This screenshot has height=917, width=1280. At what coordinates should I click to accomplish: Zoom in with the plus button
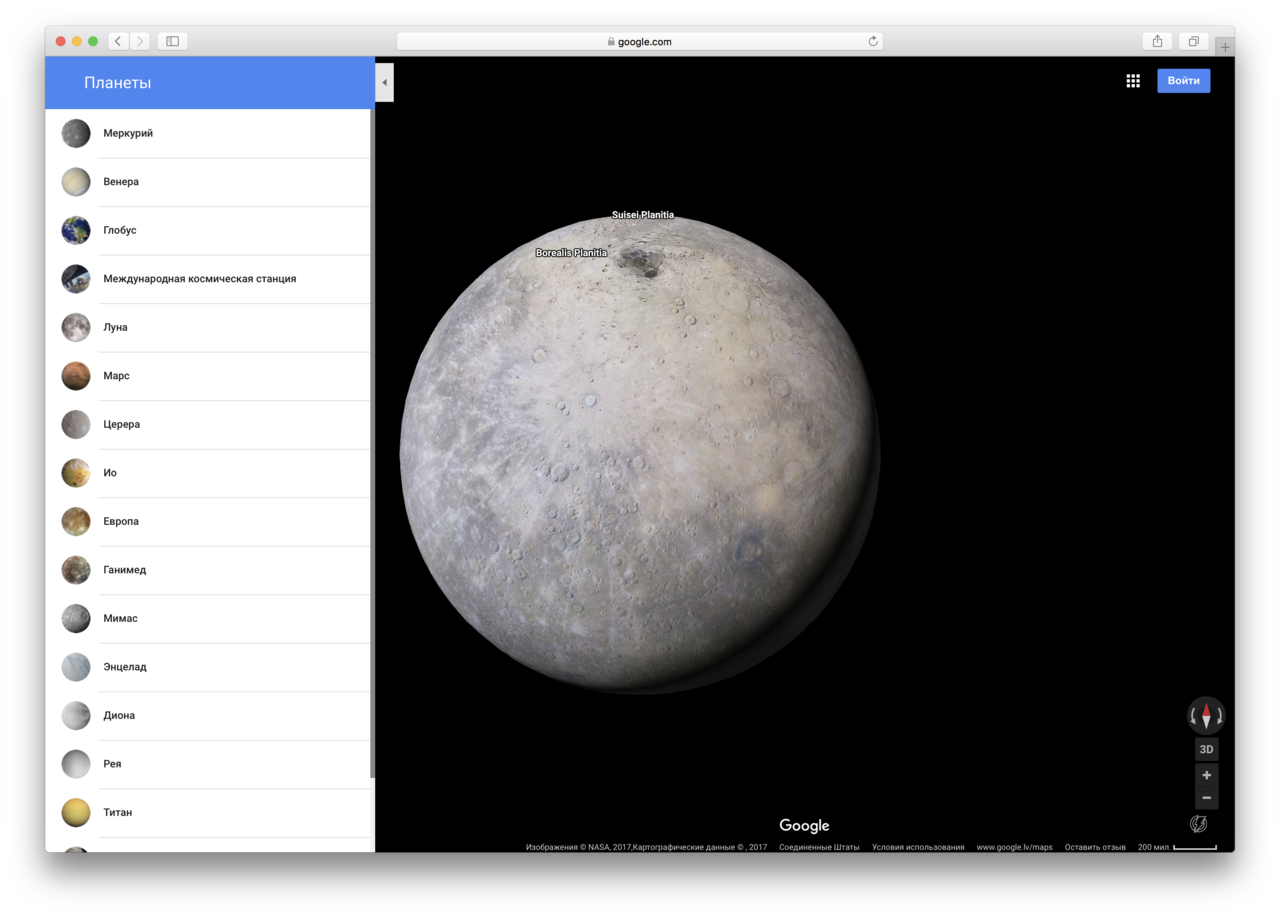(x=1206, y=775)
